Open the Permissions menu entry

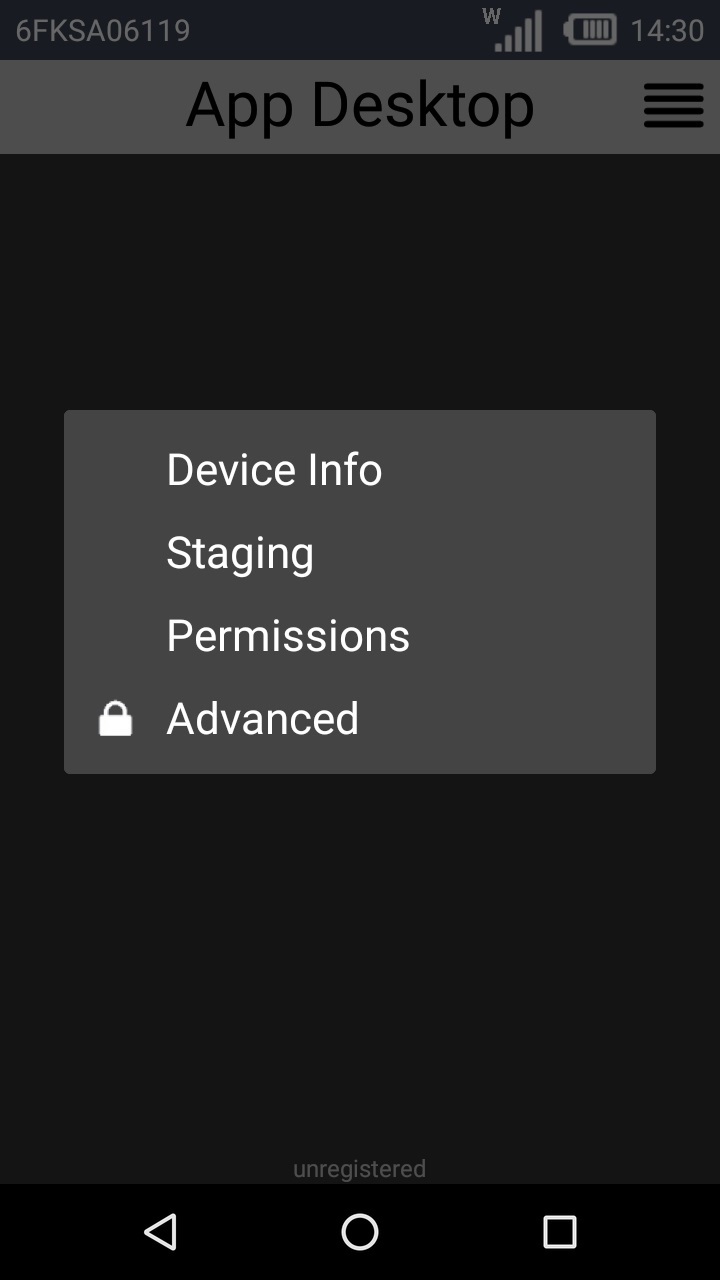(x=288, y=635)
